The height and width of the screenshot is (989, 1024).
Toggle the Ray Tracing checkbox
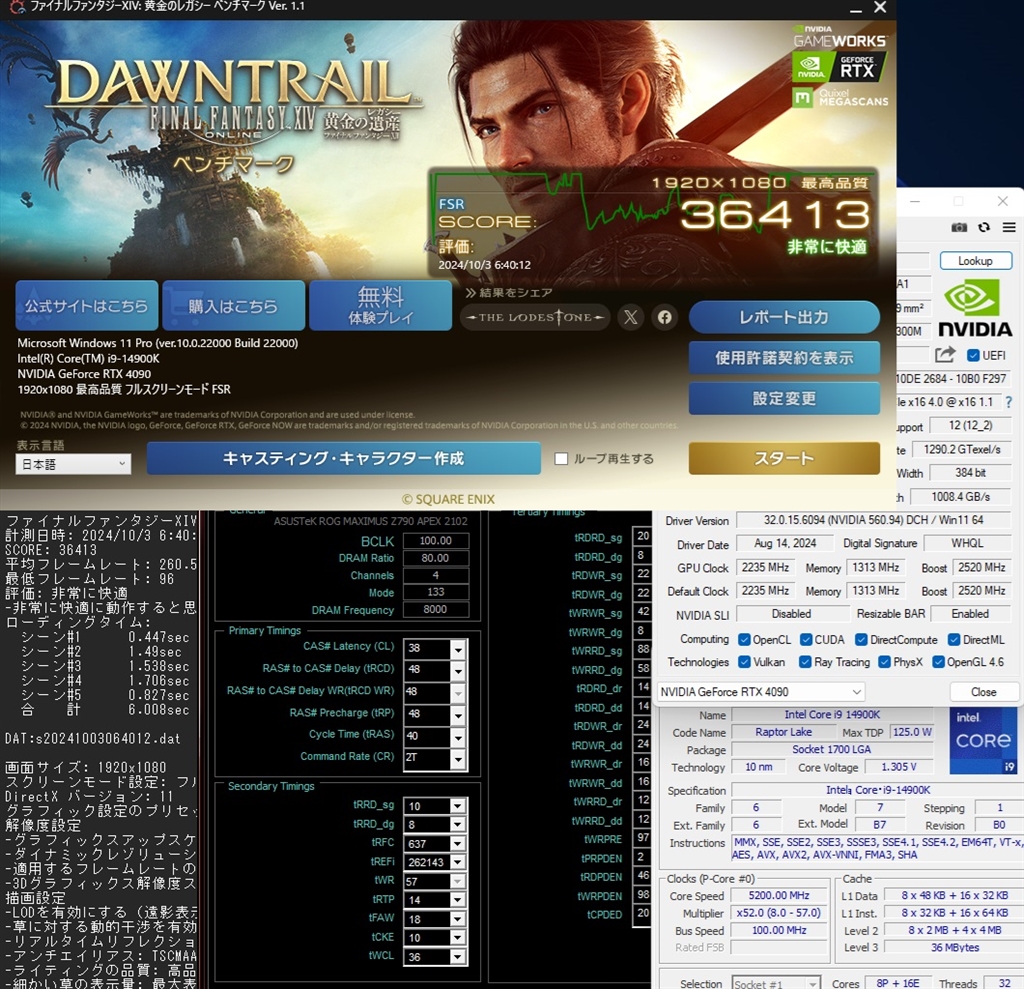807,662
